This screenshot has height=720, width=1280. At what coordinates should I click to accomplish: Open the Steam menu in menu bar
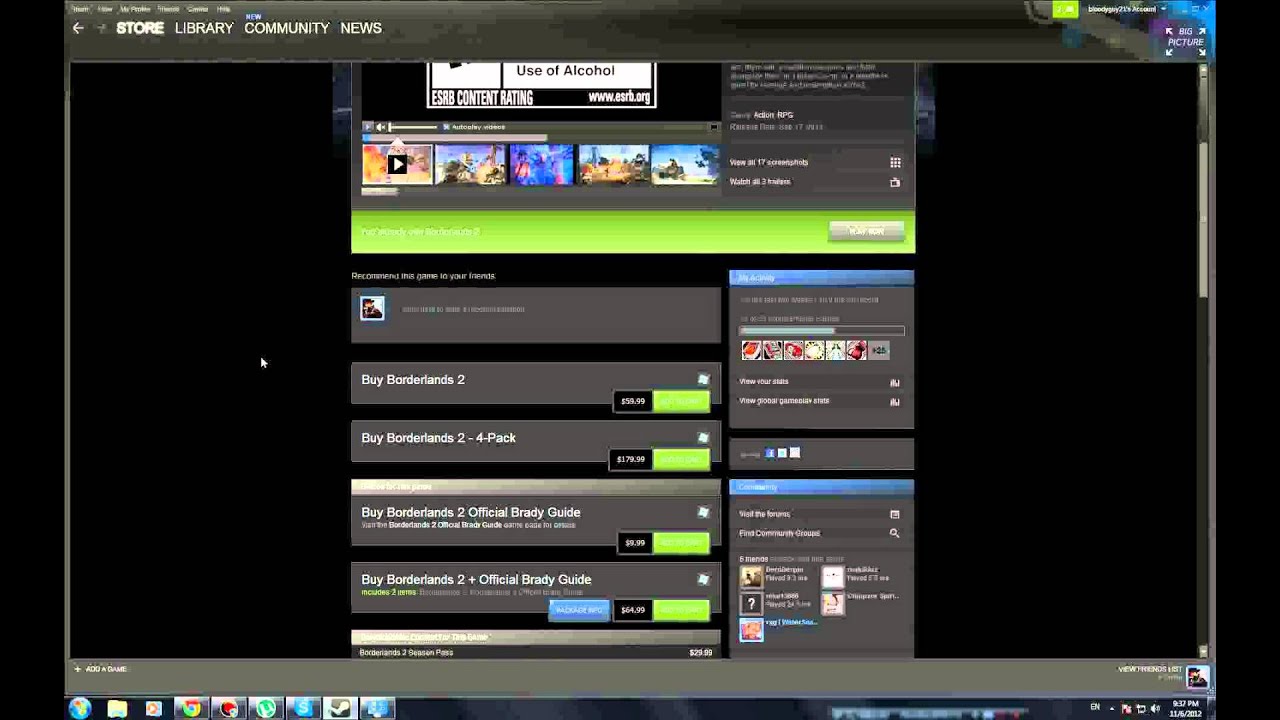81,9
